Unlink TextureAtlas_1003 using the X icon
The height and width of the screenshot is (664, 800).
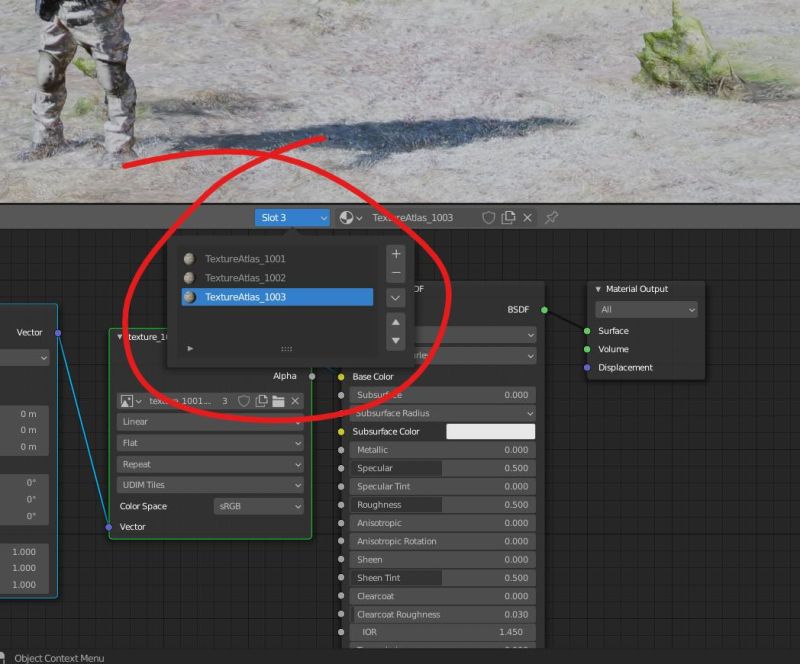tap(528, 217)
